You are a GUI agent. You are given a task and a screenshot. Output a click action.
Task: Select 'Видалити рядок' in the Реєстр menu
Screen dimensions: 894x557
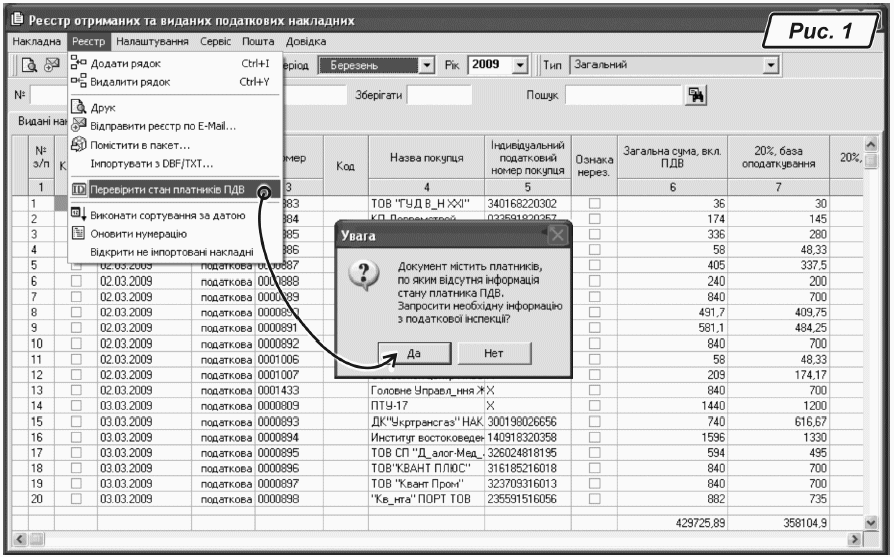(130, 82)
